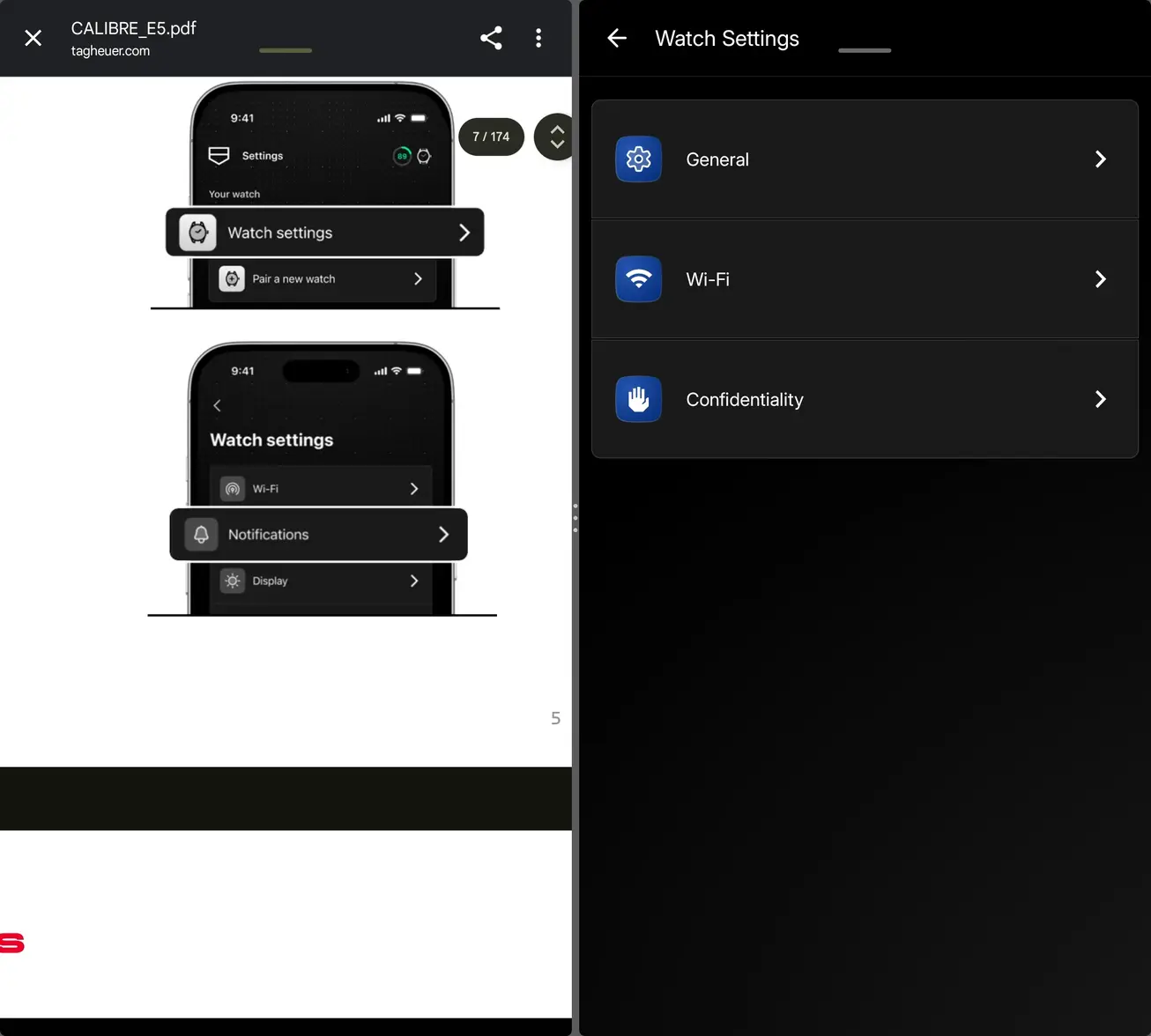Open Confidentiality via its chevron

[1101, 399]
